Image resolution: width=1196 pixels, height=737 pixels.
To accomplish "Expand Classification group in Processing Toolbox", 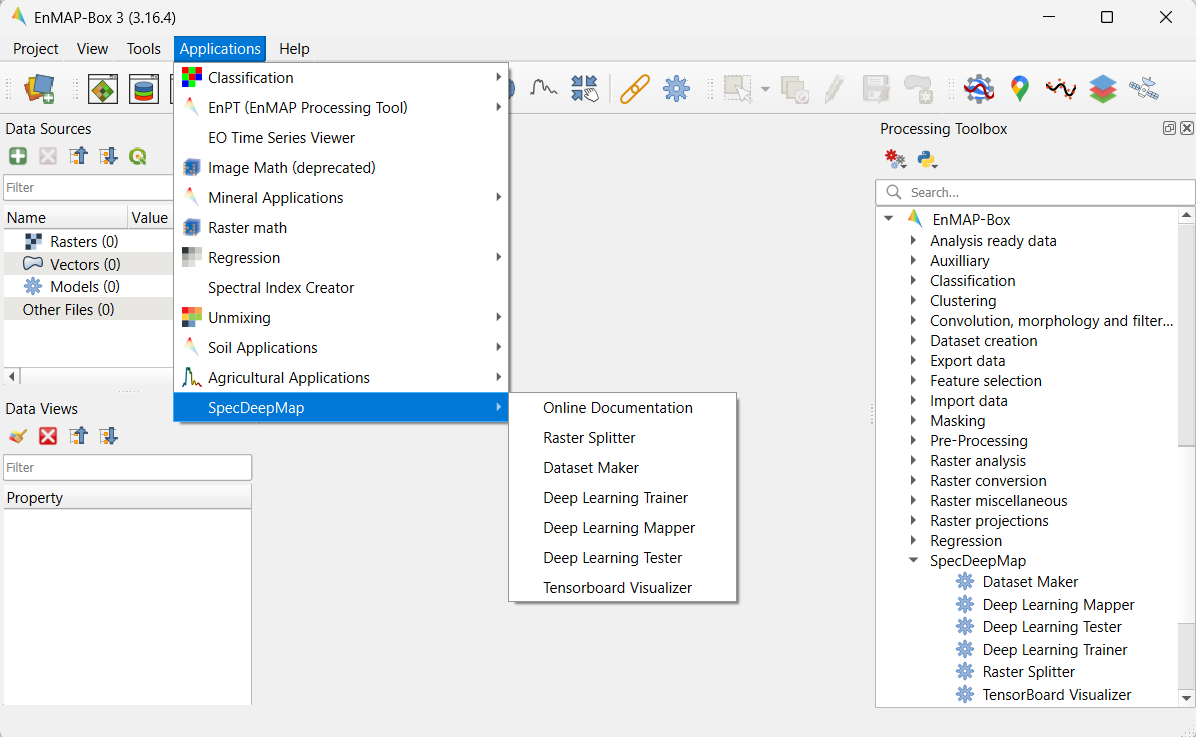I will pyautogui.click(x=913, y=280).
